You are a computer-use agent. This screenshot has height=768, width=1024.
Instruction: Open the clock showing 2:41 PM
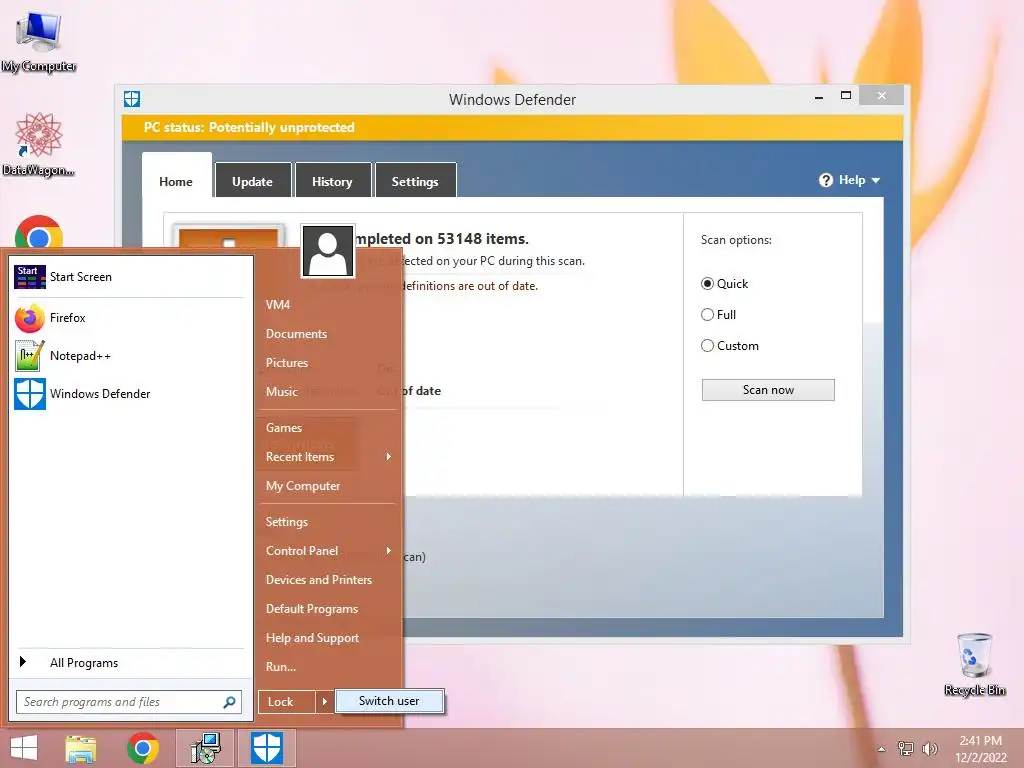click(x=981, y=749)
